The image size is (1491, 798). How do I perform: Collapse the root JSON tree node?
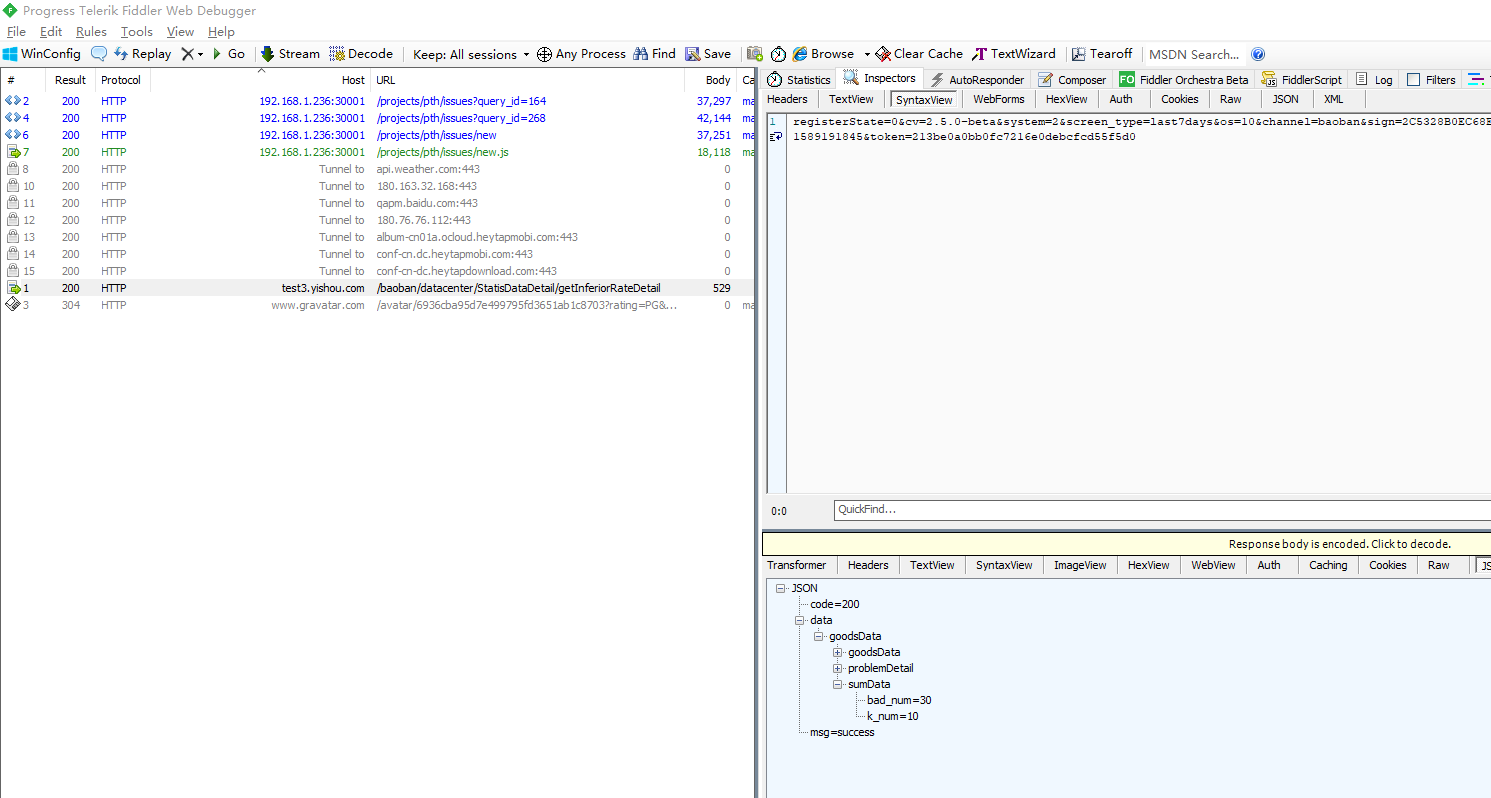pyautogui.click(x=781, y=589)
